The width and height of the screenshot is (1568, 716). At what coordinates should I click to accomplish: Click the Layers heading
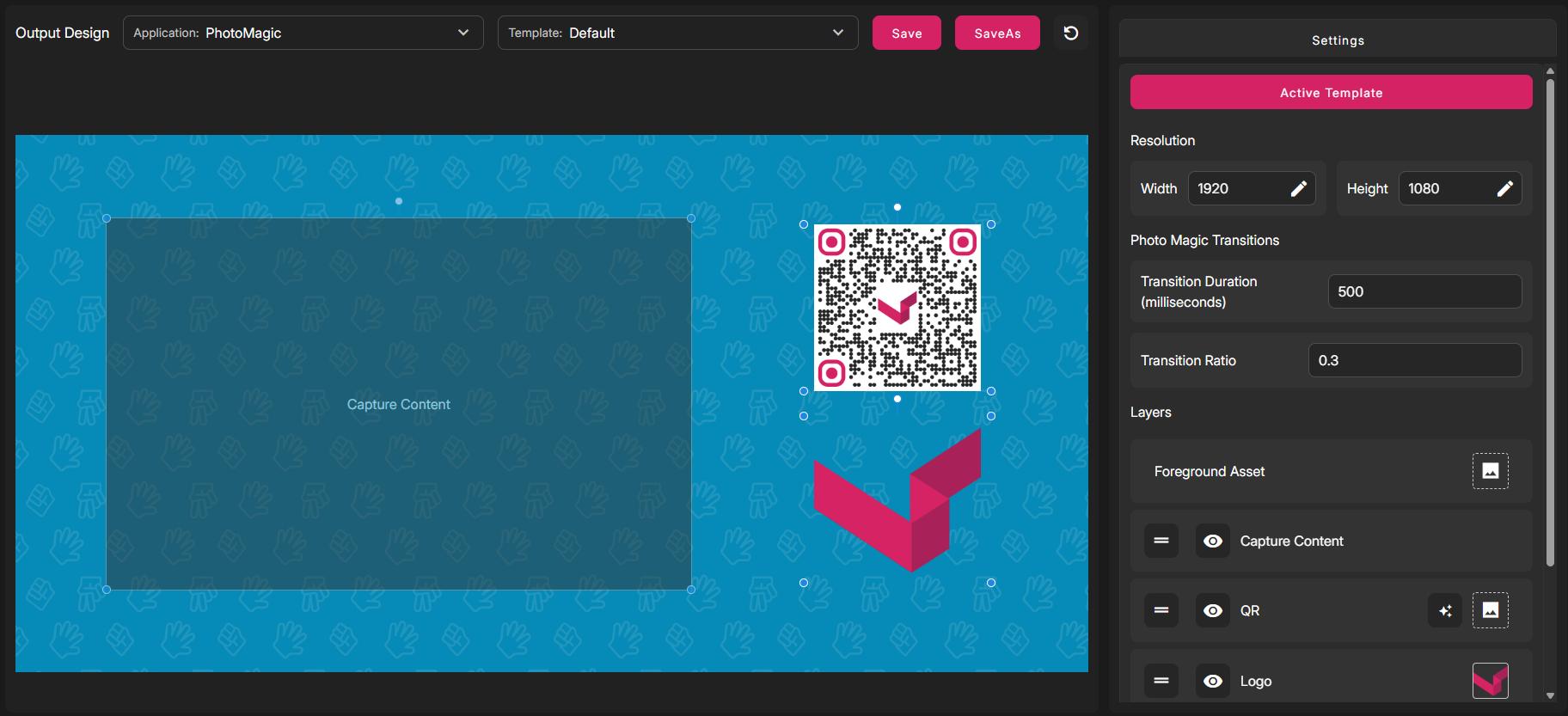click(1150, 412)
